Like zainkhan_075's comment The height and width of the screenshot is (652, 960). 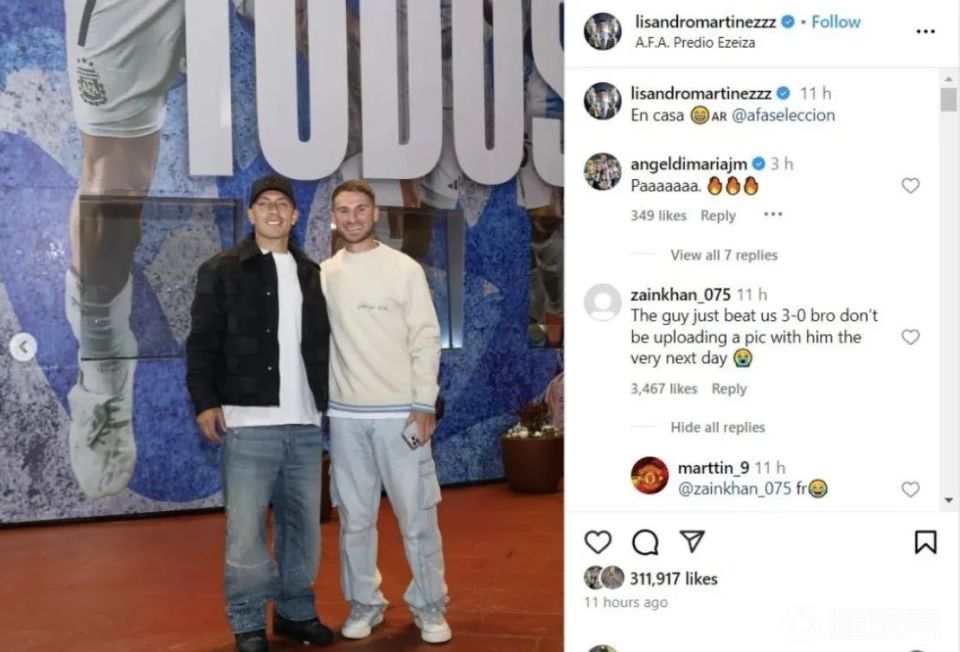coord(910,337)
